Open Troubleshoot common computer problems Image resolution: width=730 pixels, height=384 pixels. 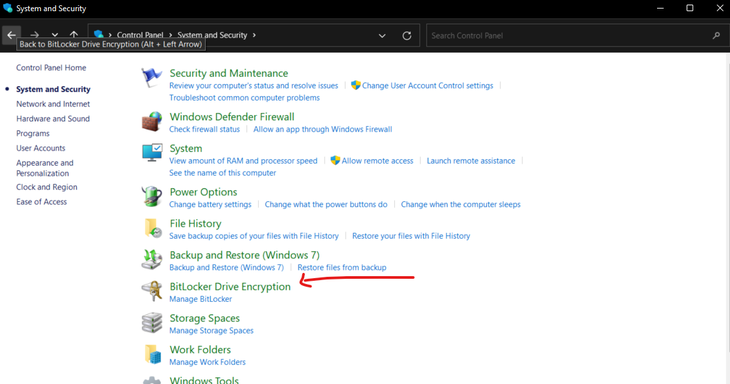click(x=244, y=98)
